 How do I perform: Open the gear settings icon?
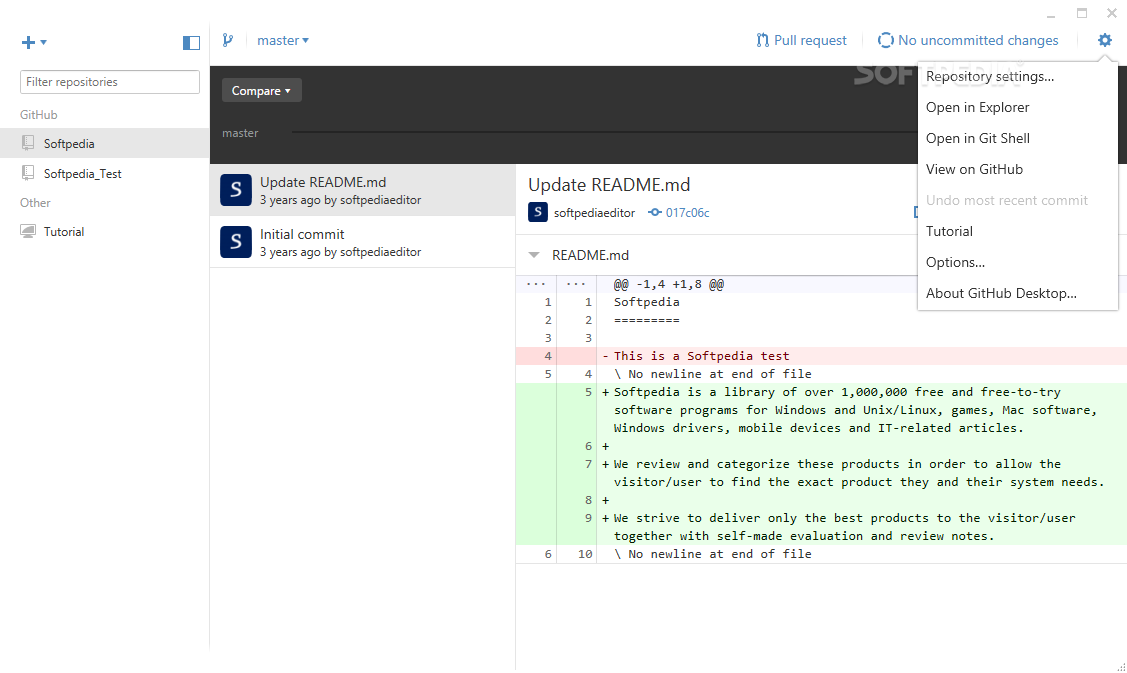(x=1105, y=40)
